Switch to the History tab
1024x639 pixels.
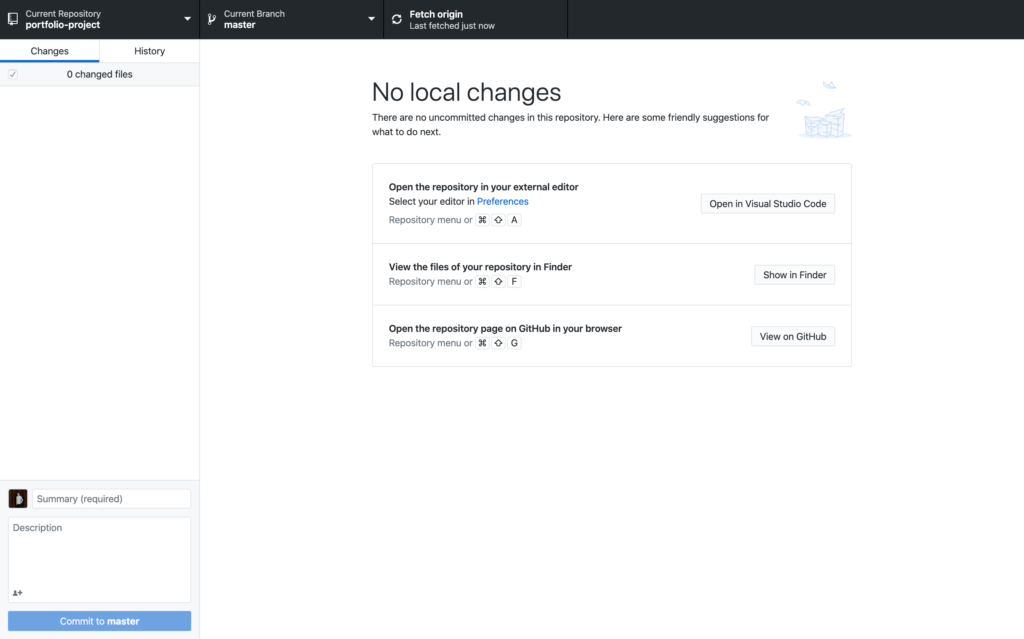point(150,51)
